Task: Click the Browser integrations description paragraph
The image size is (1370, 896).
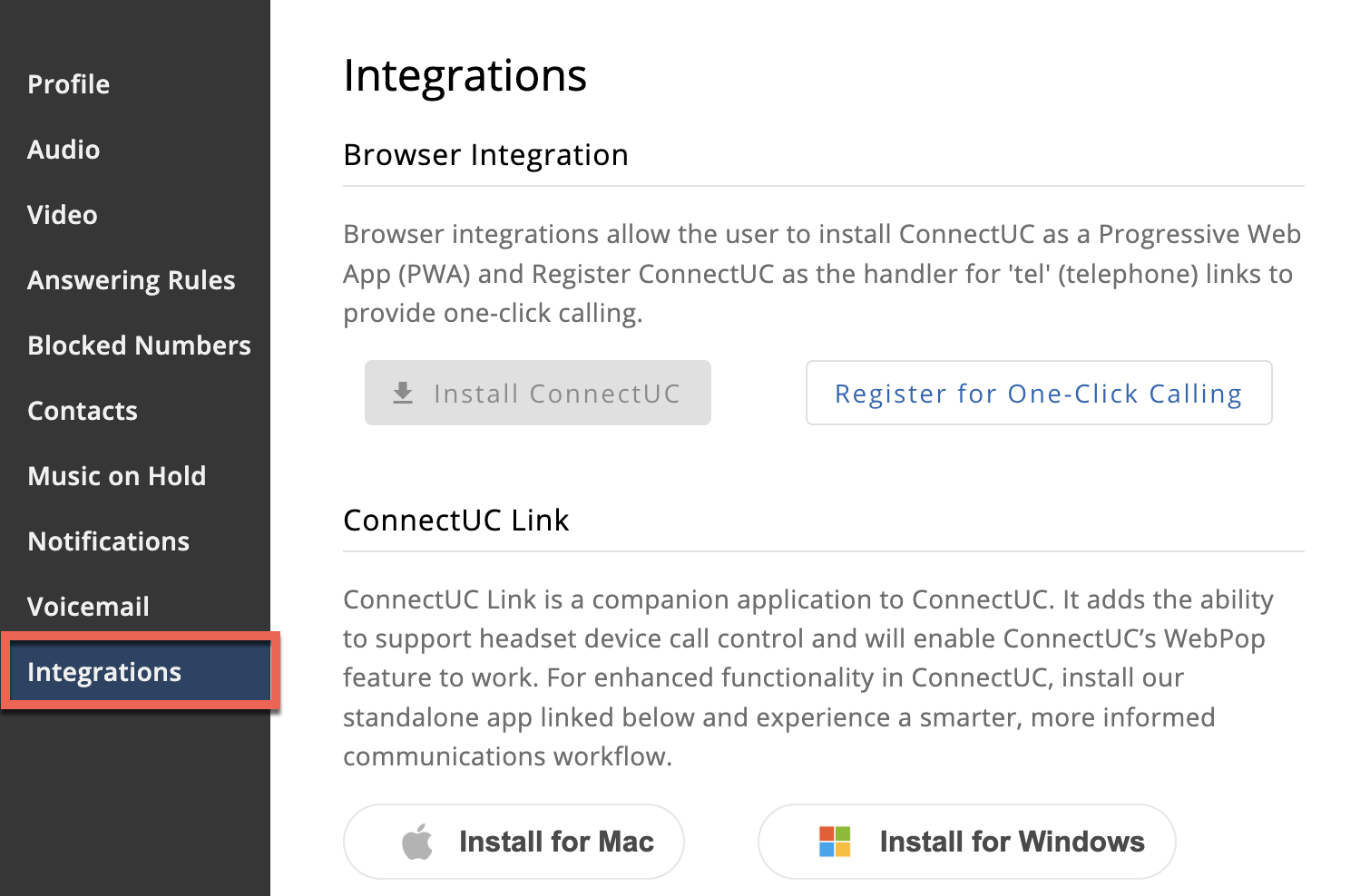Action: click(x=822, y=273)
